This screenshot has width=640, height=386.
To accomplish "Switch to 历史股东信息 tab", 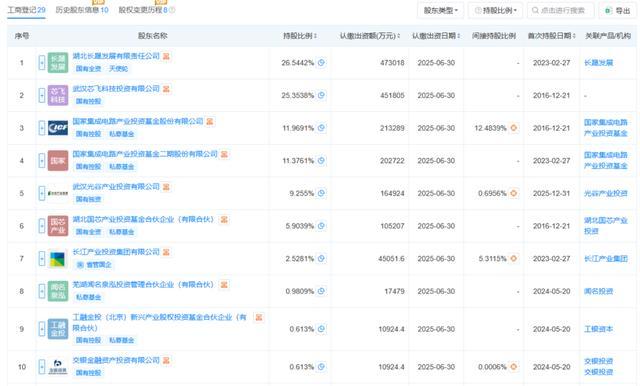I will point(82,10).
